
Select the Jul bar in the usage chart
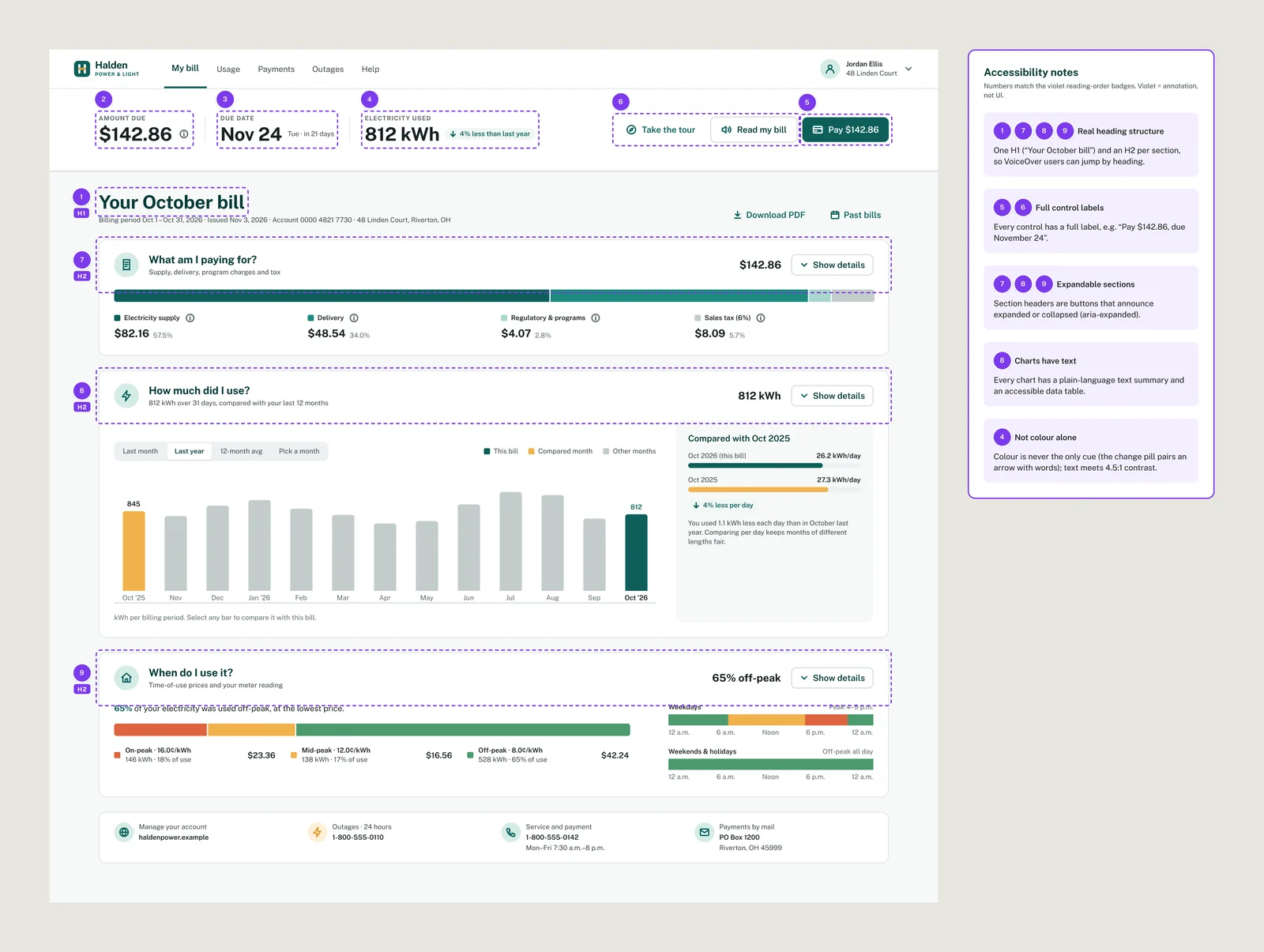(x=510, y=541)
